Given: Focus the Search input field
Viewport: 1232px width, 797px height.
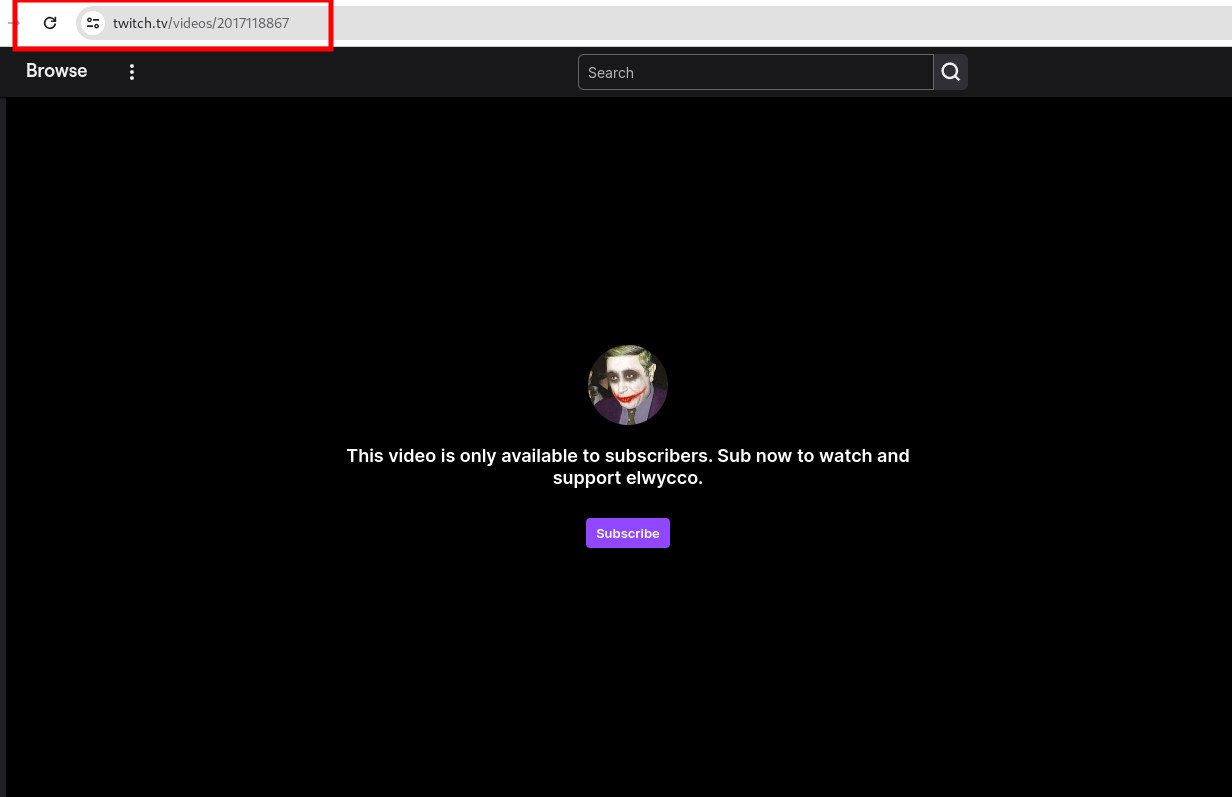Looking at the screenshot, I should coord(756,72).
